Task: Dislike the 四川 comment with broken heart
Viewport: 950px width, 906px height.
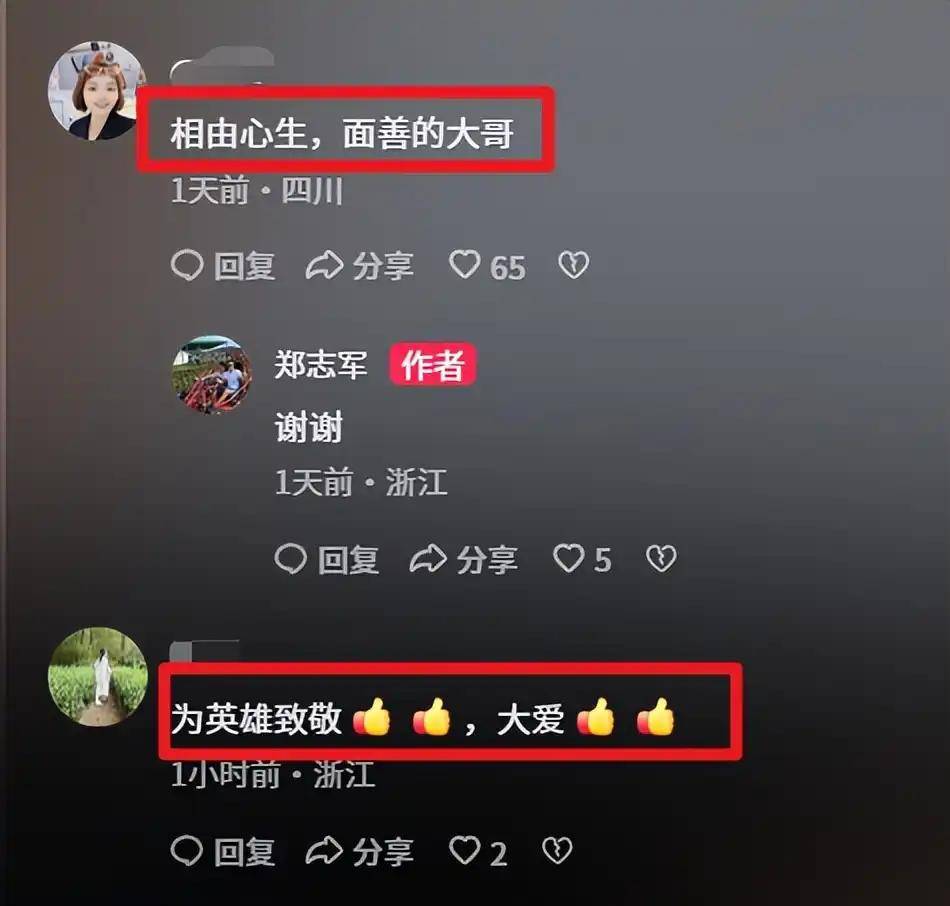Action: [x=573, y=265]
